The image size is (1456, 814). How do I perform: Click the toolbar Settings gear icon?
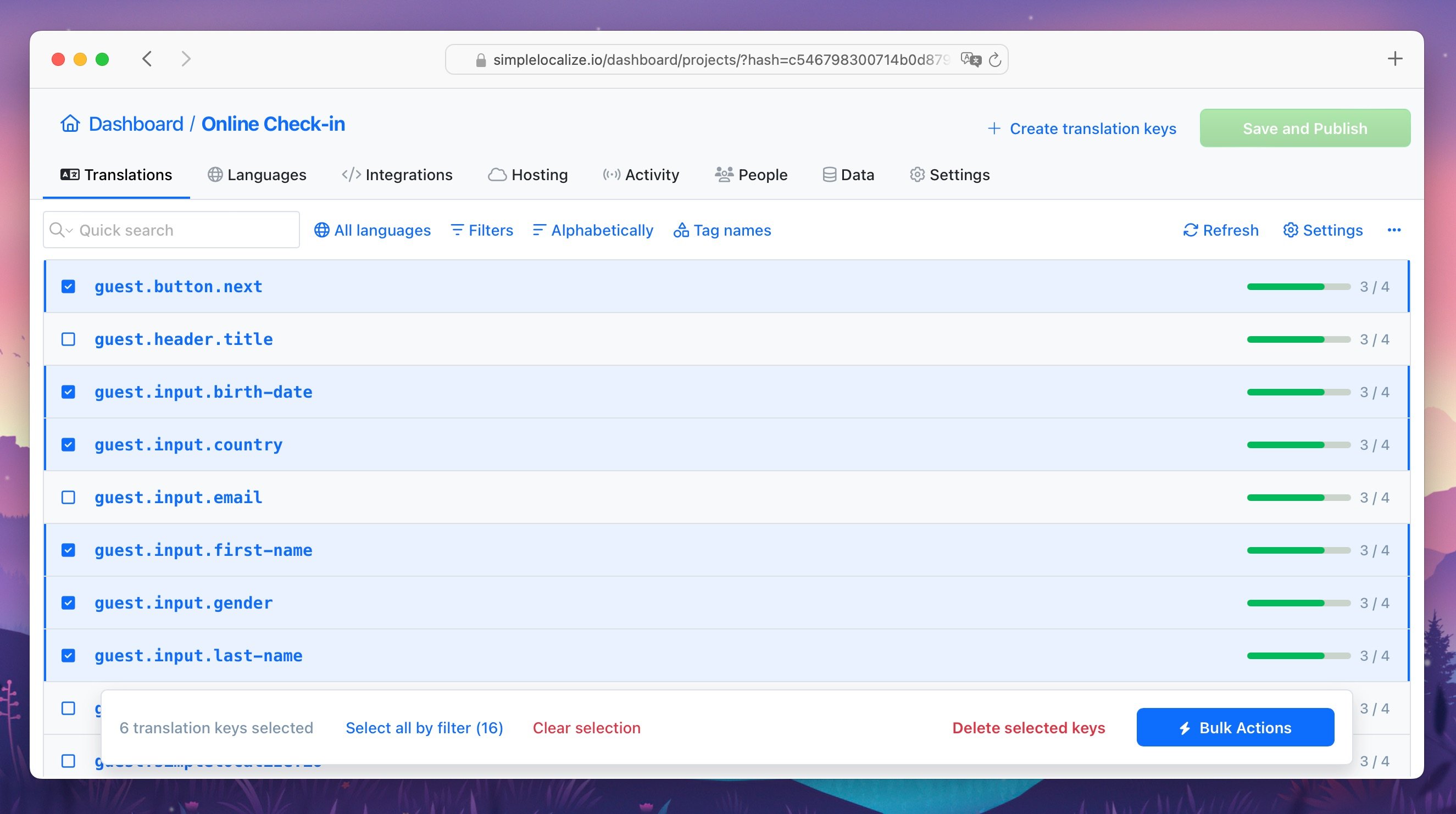point(1291,230)
